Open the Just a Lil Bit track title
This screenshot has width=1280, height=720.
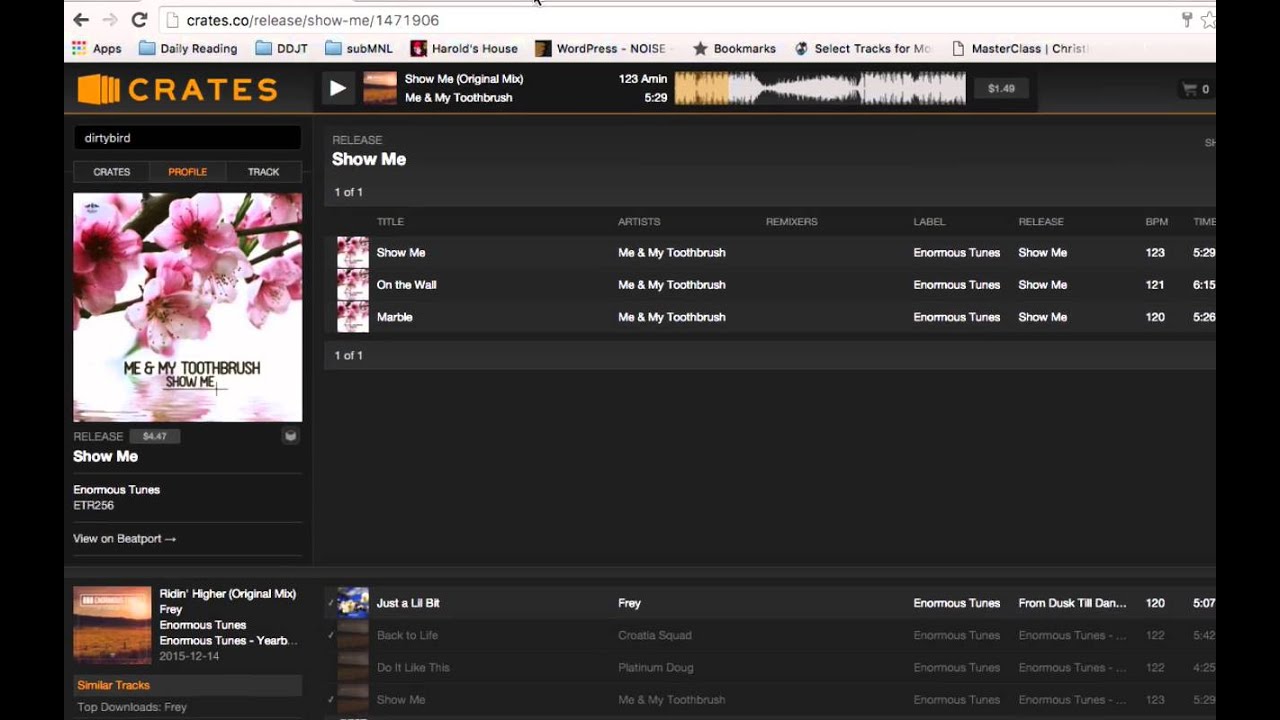[x=407, y=603]
